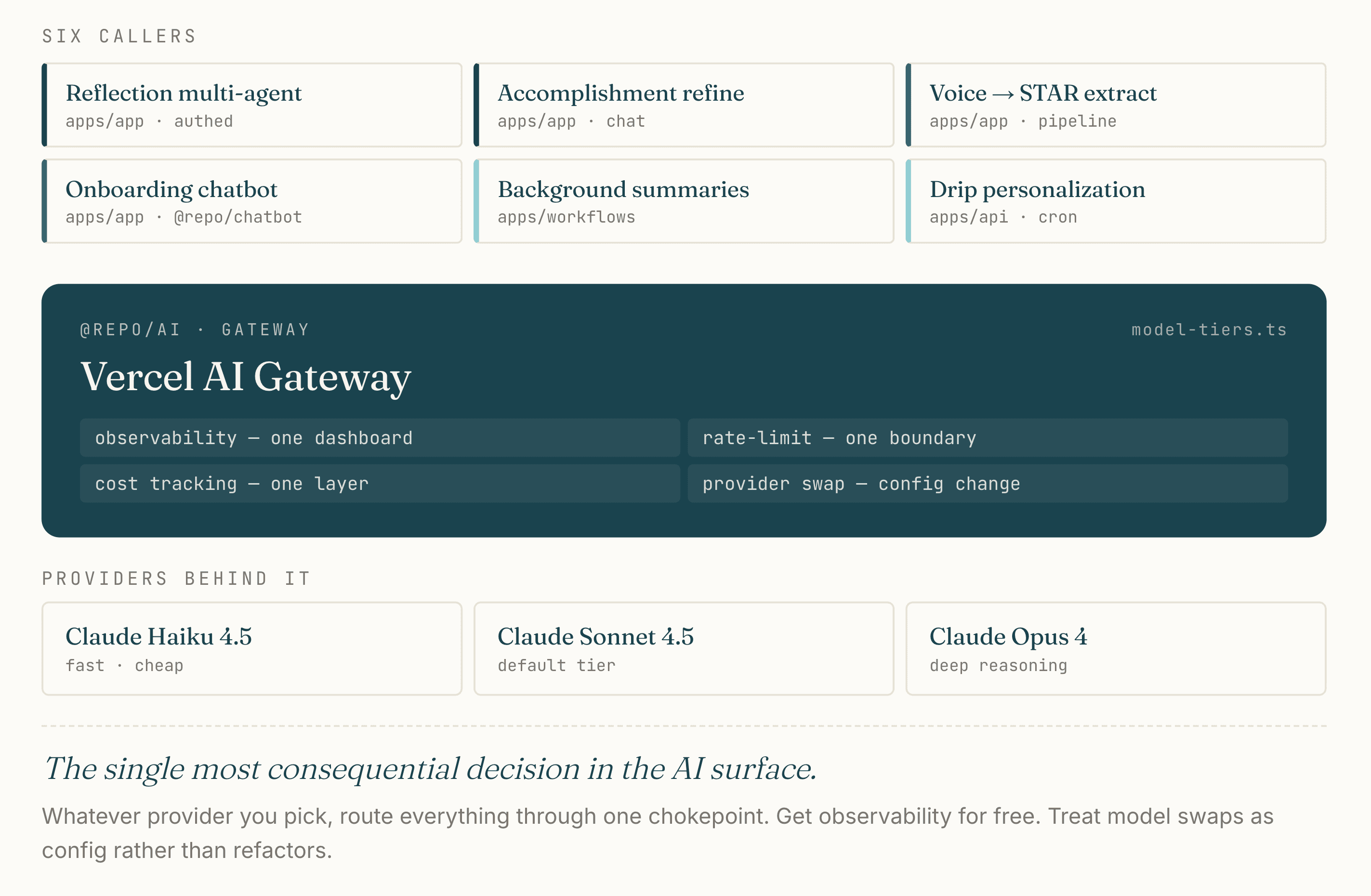Click the italic 'single most consequential decision' line
The width and height of the screenshot is (1371, 896).
point(430,769)
